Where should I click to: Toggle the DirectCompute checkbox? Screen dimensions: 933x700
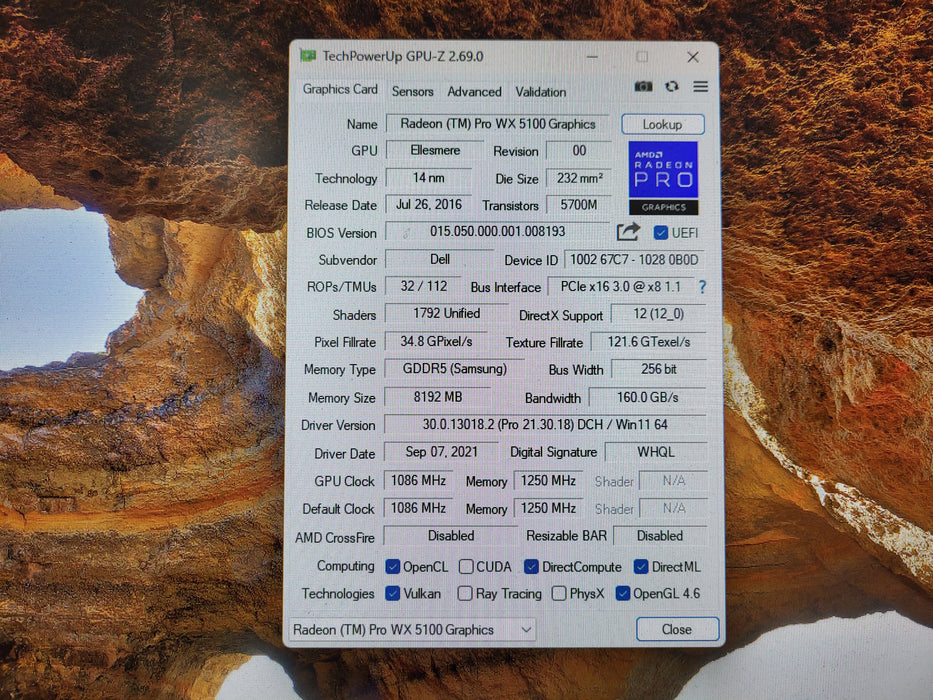coord(531,567)
